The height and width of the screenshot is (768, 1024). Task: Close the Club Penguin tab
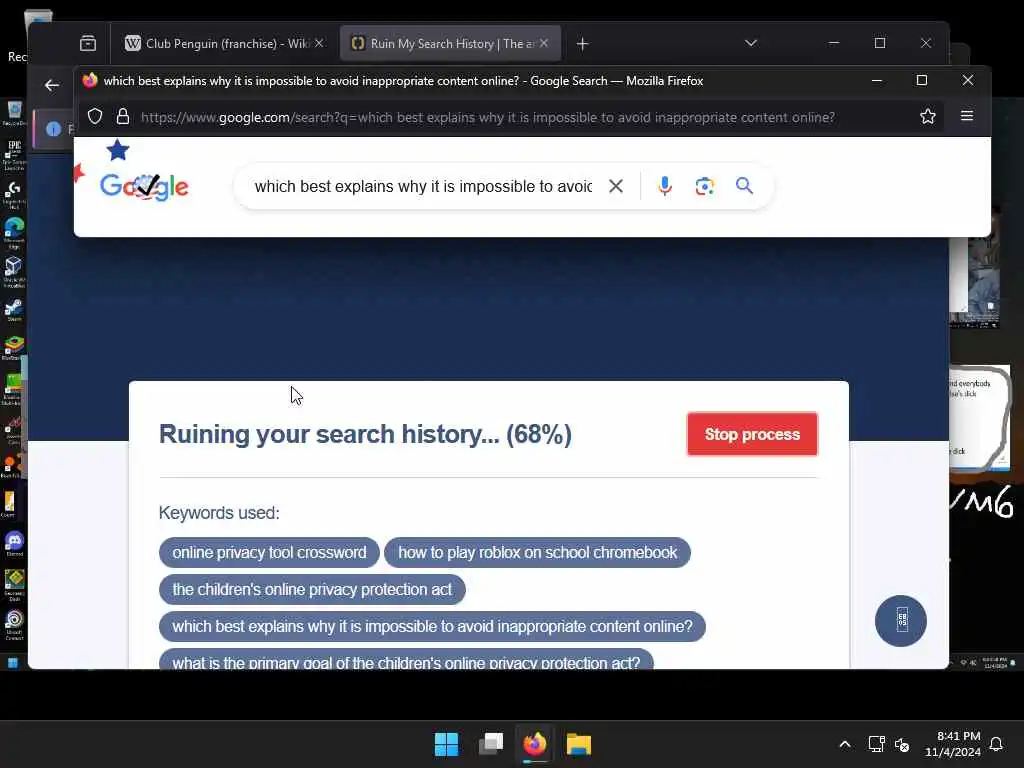click(319, 43)
